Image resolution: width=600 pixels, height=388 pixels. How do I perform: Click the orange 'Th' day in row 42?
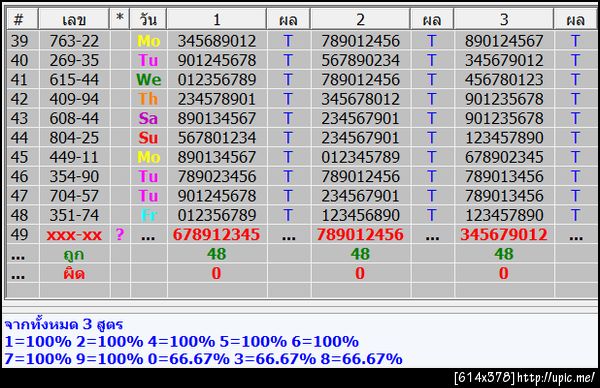click(148, 99)
